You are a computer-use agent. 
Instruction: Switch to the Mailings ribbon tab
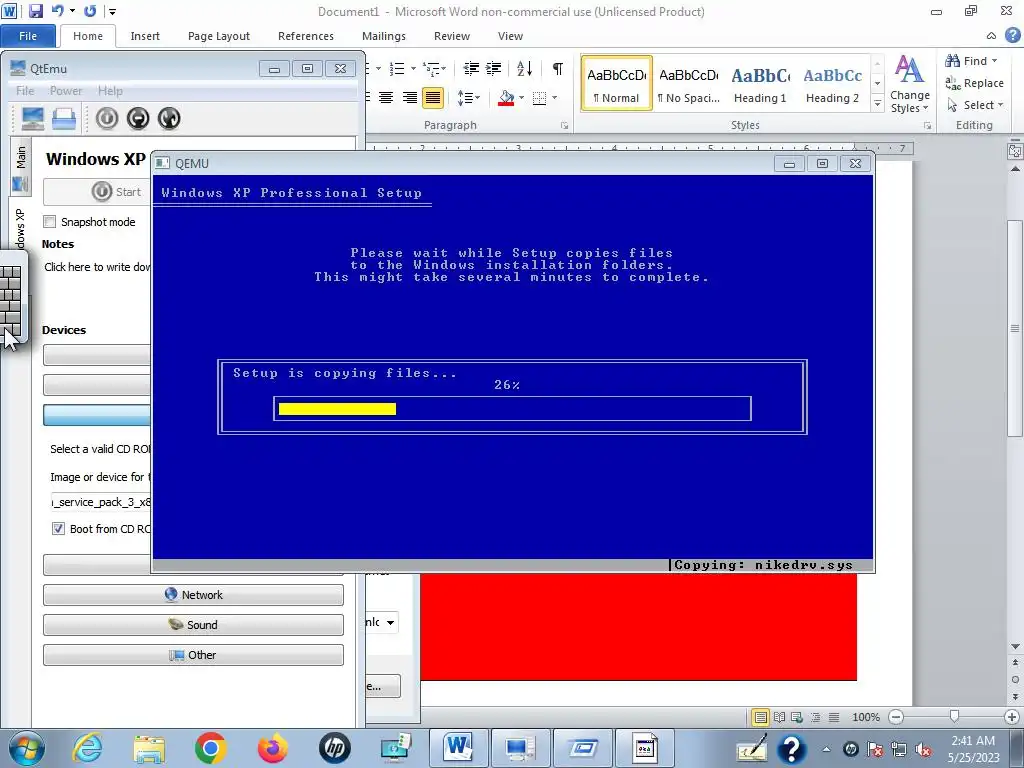coord(384,36)
